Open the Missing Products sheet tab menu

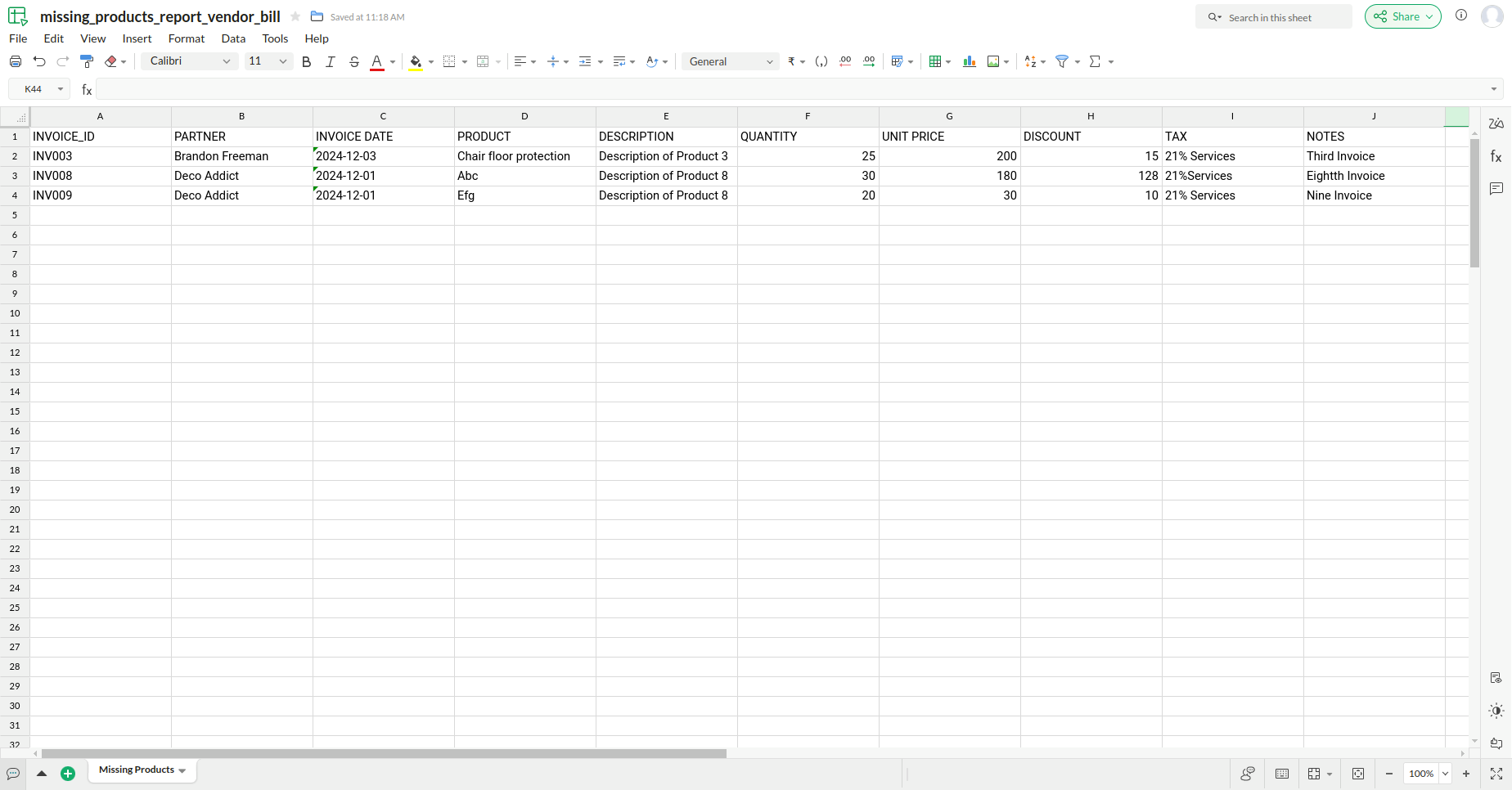pyautogui.click(x=182, y=770)
